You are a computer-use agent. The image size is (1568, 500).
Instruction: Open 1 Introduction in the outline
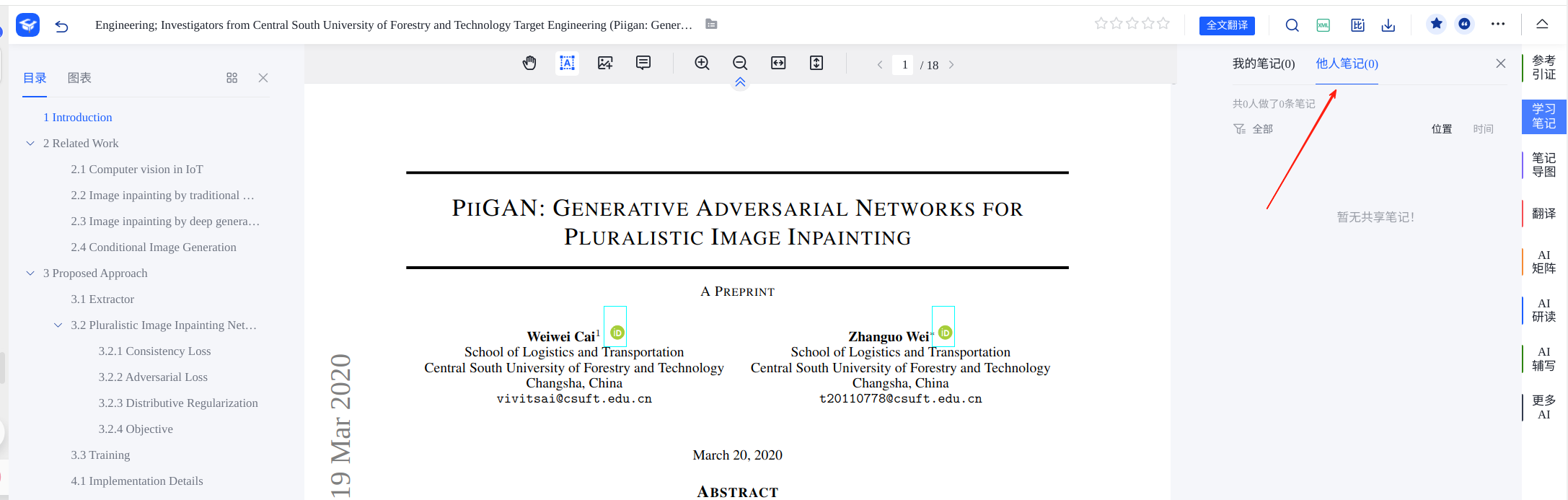pos(78,118)
